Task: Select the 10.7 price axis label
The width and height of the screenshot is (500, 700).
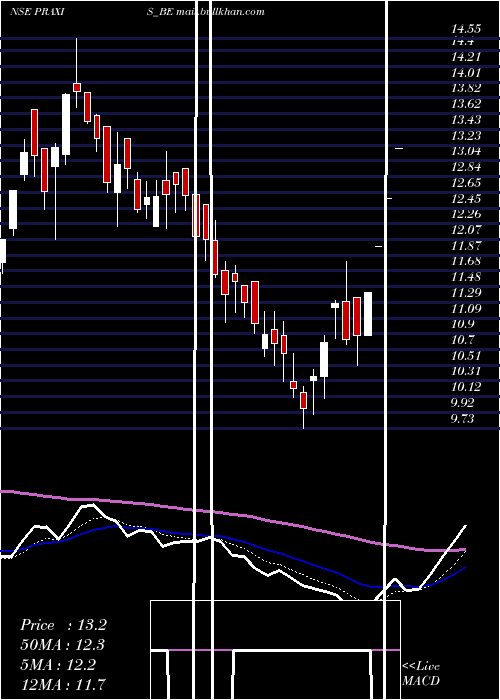Action: click(x=462, y=340)
